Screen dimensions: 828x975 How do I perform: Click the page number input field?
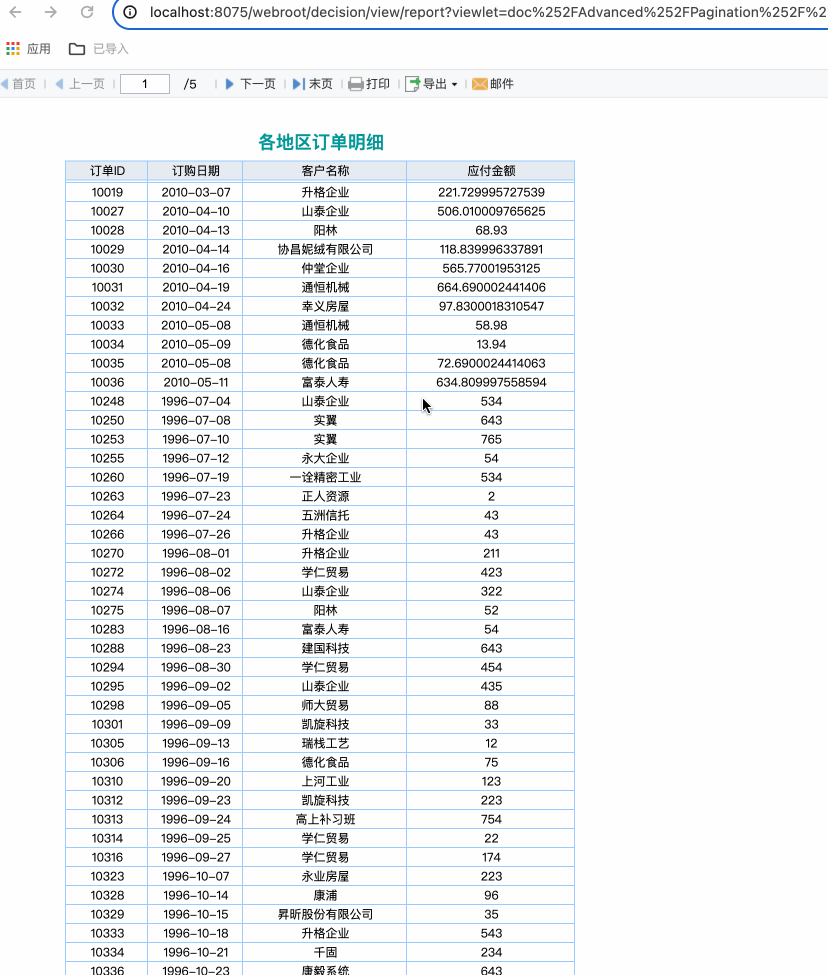click(x=145, y=84)
